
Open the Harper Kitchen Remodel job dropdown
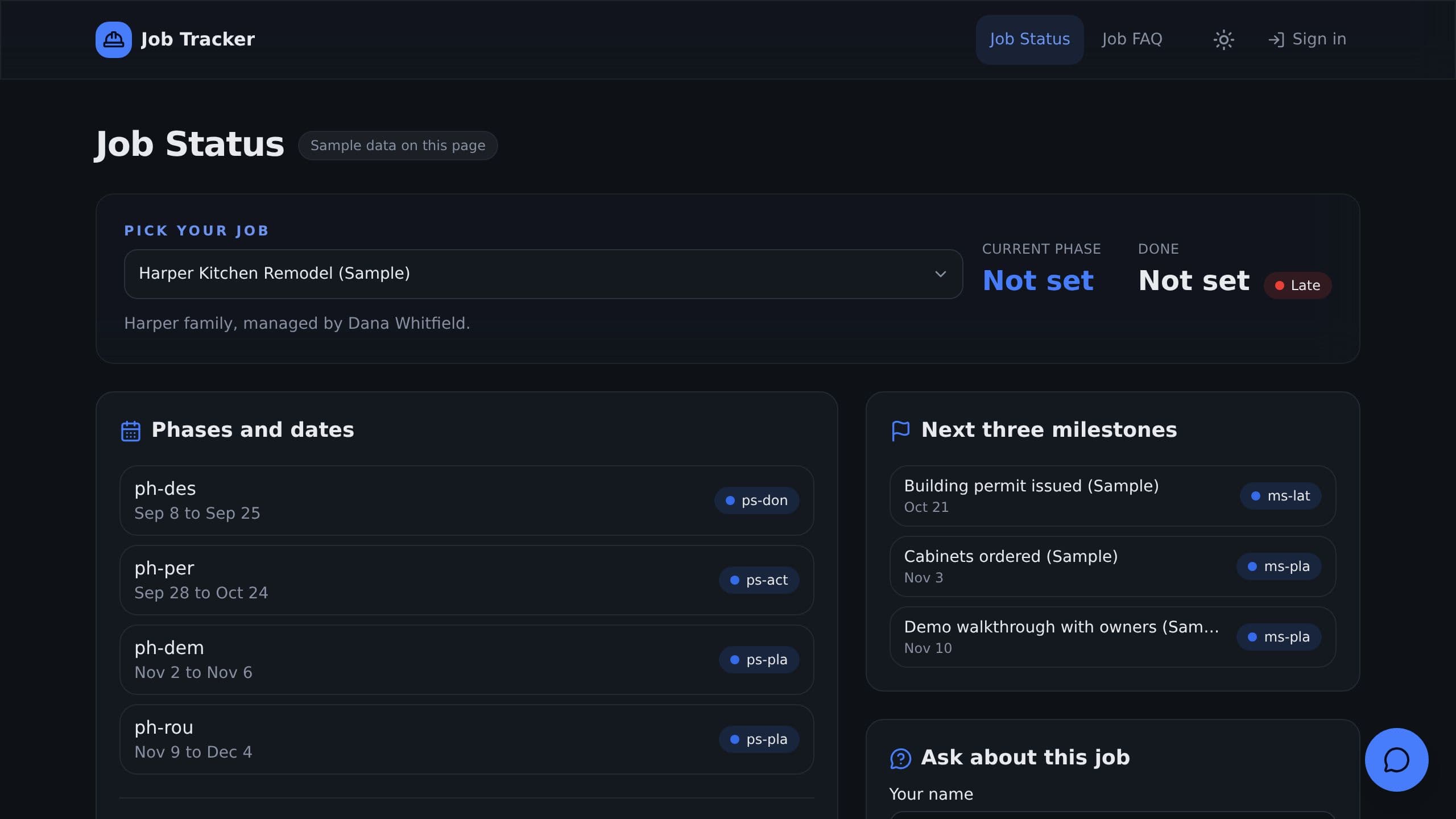[543, 274]
